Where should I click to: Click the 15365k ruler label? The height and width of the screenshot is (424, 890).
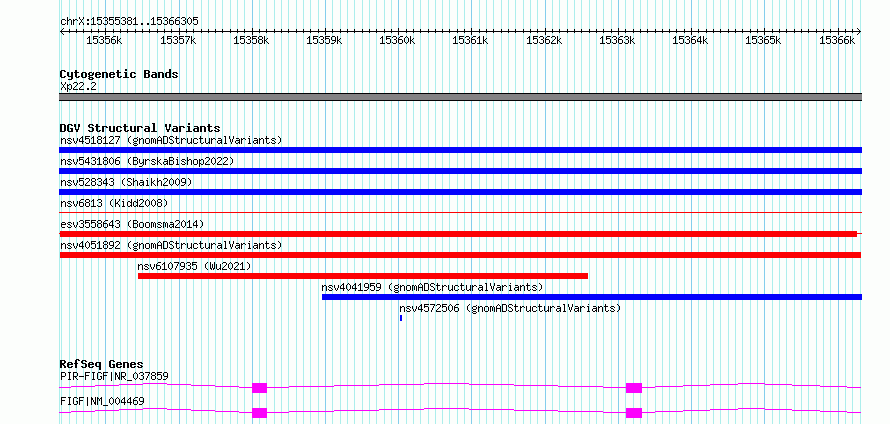pyautogui.click(x=763, y=40)
